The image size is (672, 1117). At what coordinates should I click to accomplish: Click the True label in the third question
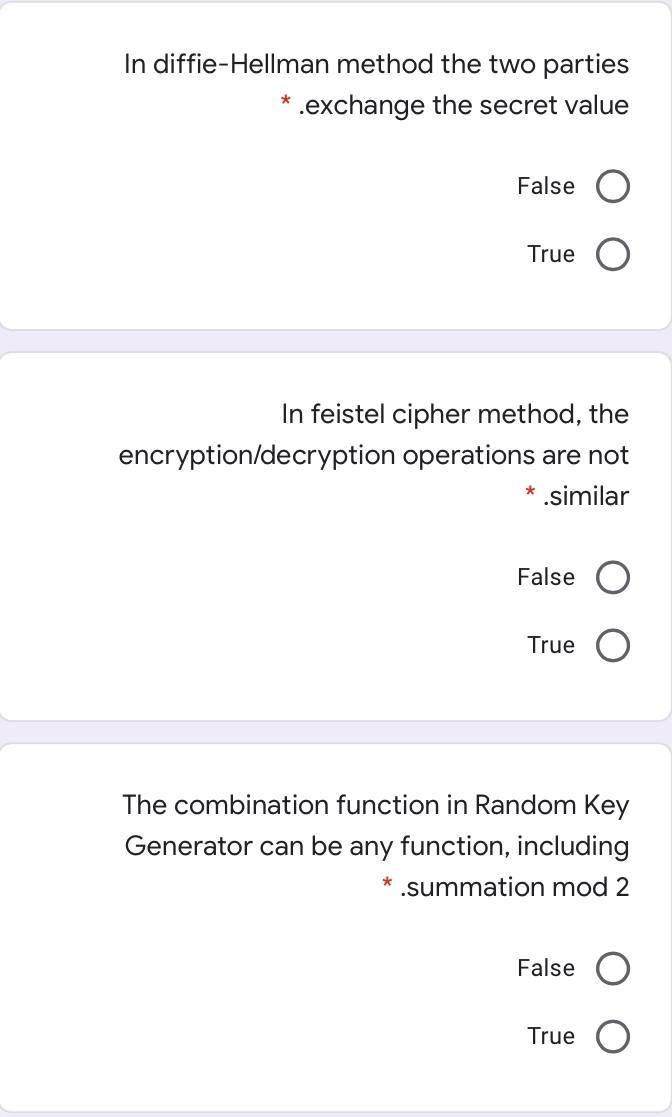click(x=549, y=1036)
